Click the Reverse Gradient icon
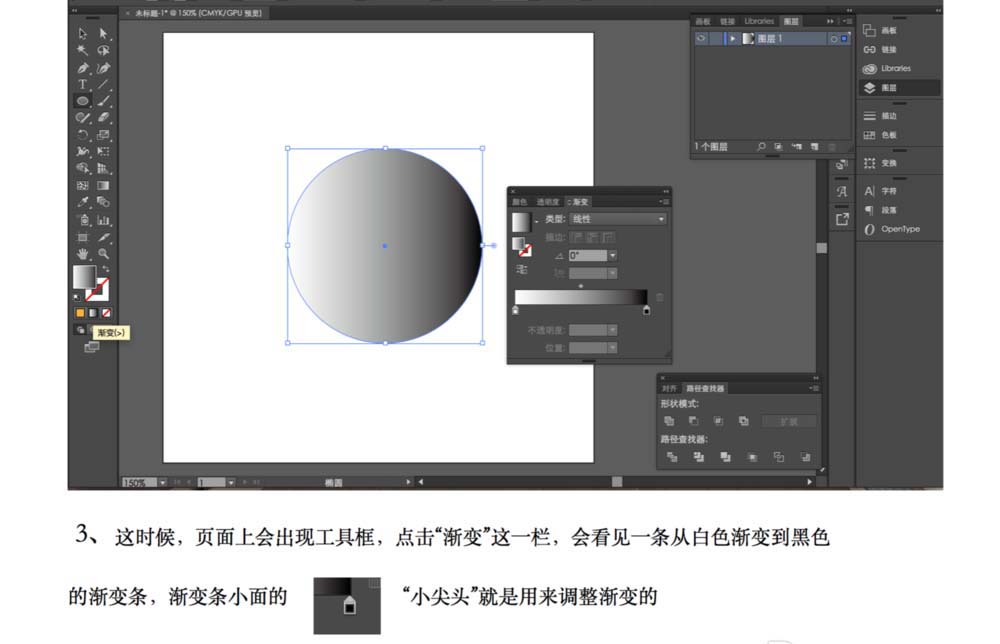The height and width of the screenshot is (644, 1000). click(522, 269)
